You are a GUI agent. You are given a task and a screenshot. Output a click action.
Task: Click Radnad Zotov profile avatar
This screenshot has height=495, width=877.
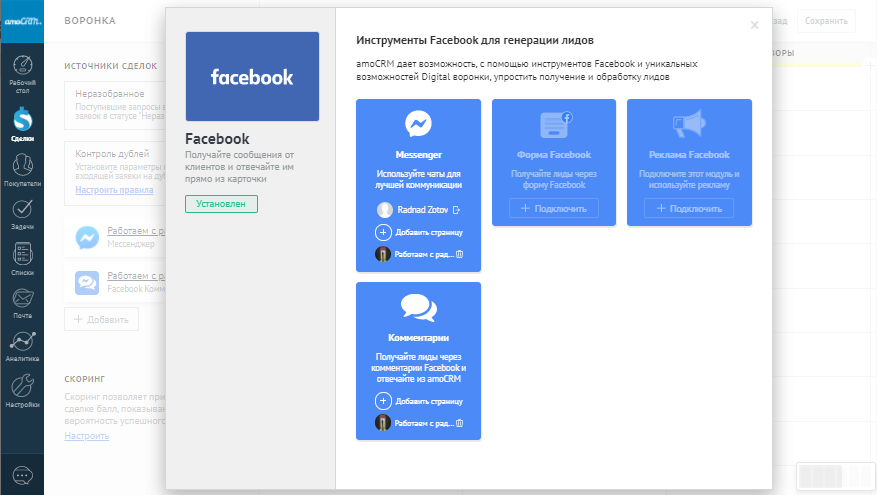pos(385,210)
